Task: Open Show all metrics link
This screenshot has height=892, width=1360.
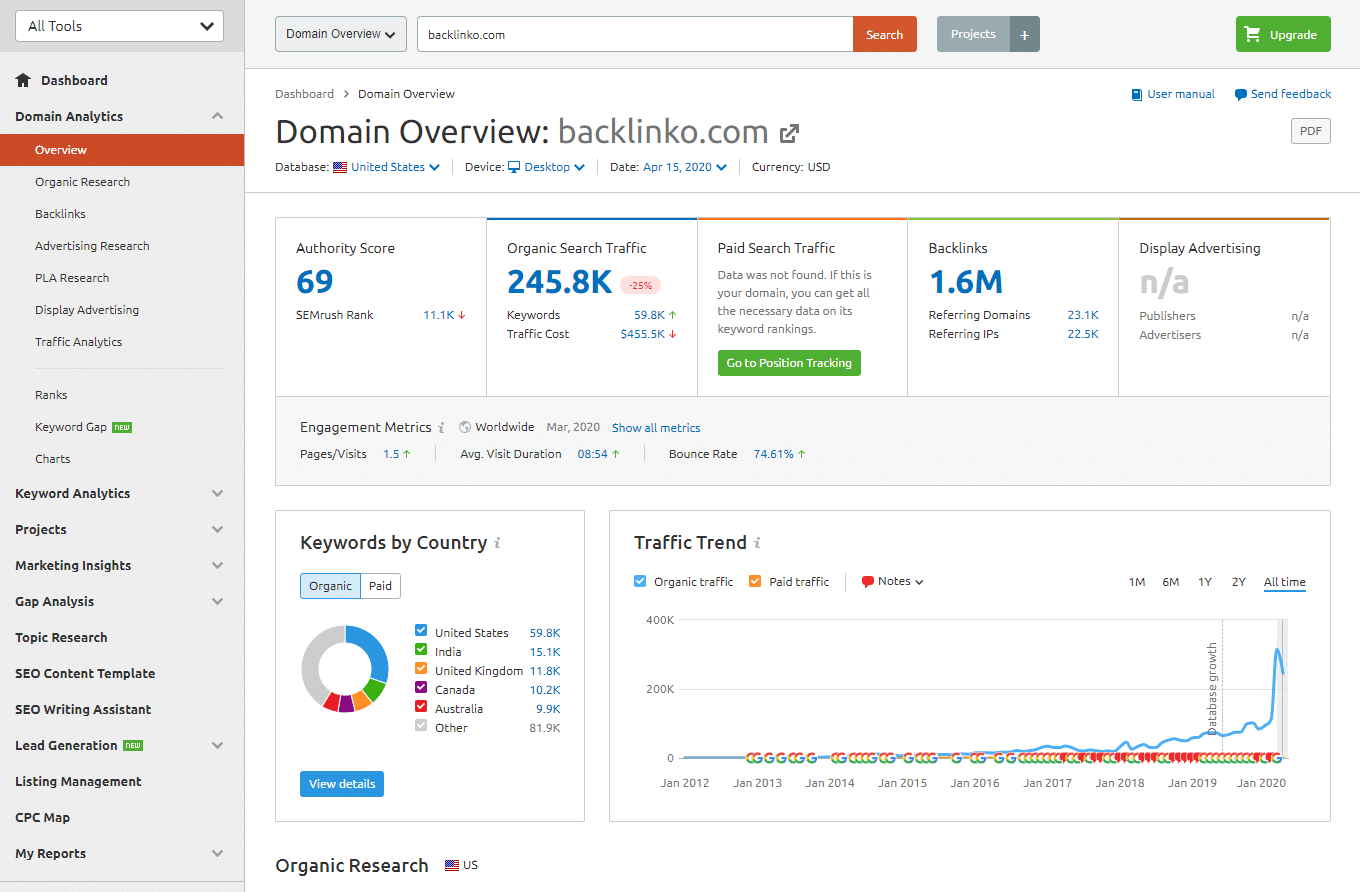Action: coord(656,427)
